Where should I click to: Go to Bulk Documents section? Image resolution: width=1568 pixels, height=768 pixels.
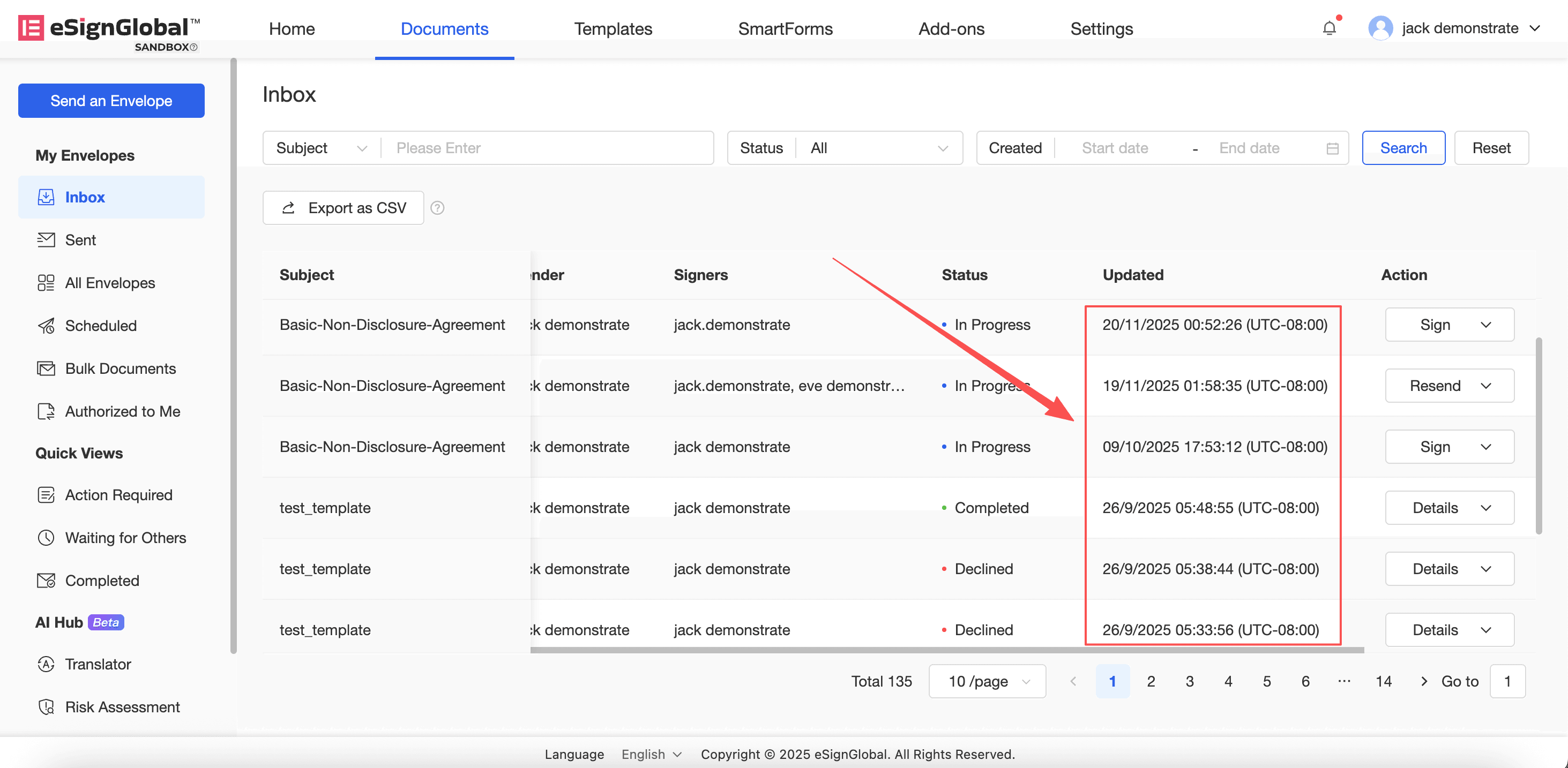pos(120,368)
